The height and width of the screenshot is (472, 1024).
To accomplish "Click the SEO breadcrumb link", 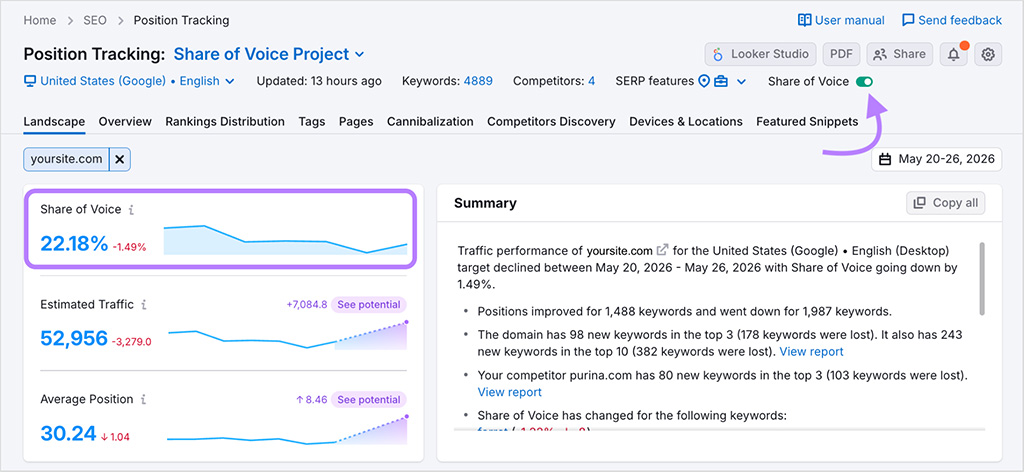I will click(x=95, y=20).
